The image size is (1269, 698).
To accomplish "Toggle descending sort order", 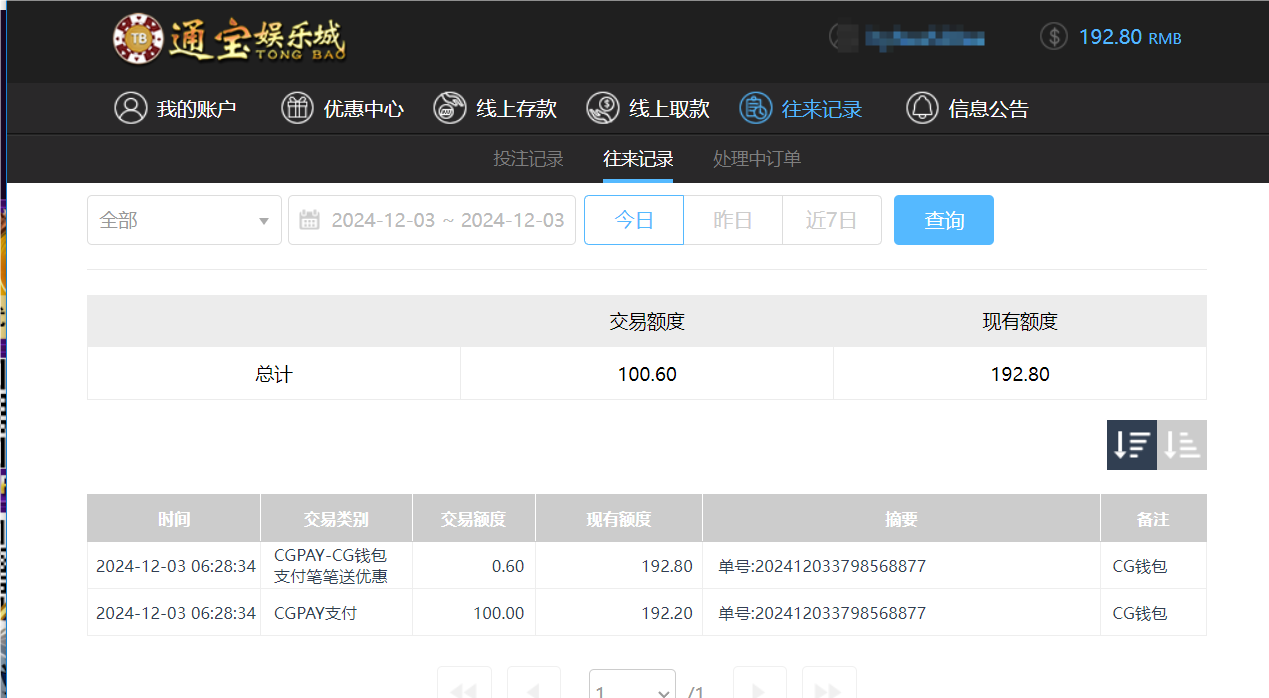I will point(1131,444).
